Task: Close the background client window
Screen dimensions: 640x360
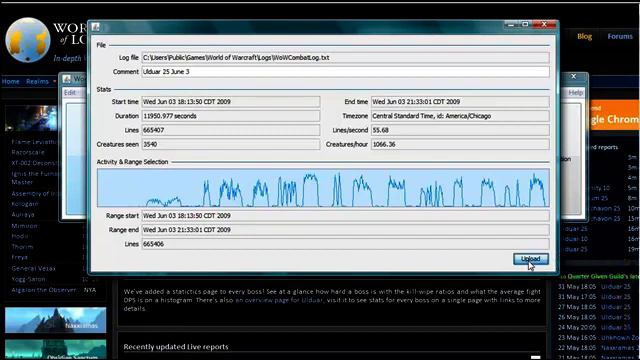Action: pyautogui.click(x=573, y=76)
